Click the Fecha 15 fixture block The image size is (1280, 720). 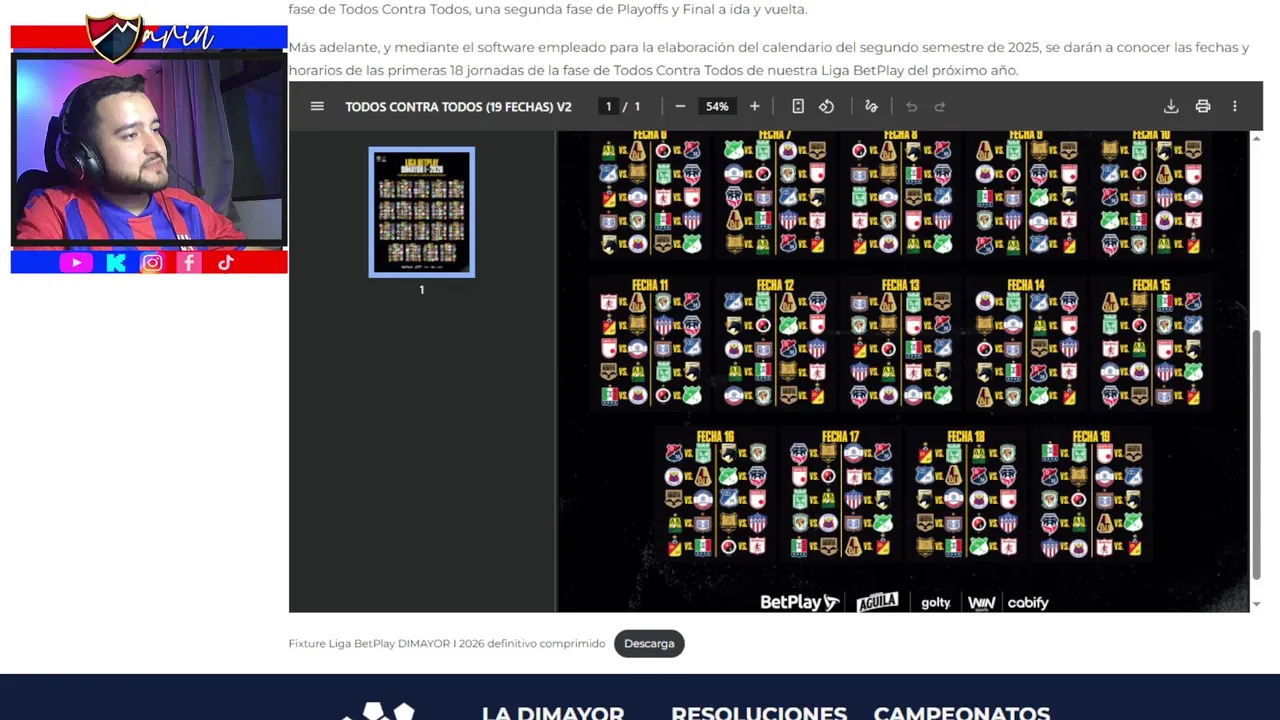pyautogui.click(x=1151, y=342)
